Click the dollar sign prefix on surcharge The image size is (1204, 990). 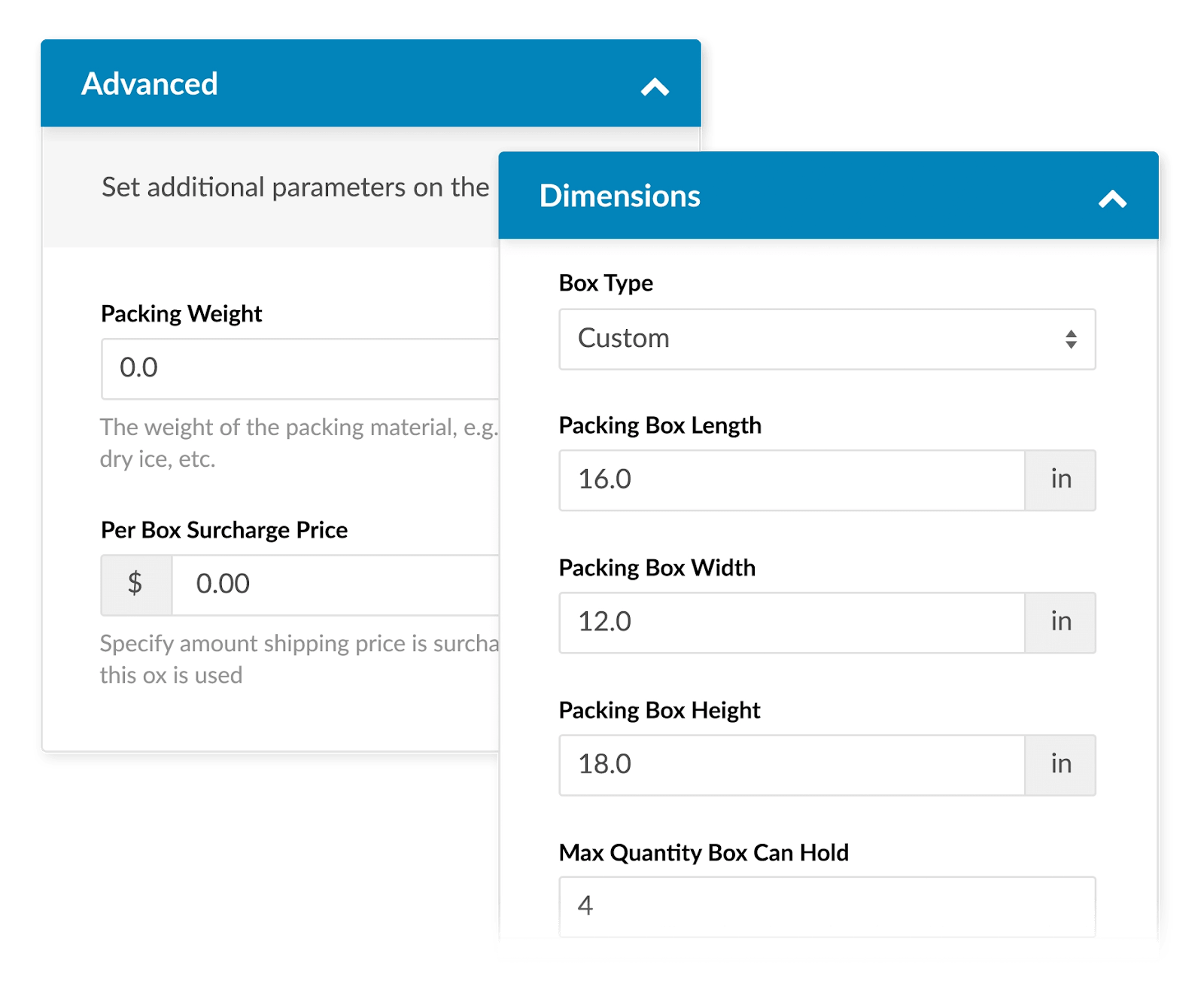tap(136, 585)
